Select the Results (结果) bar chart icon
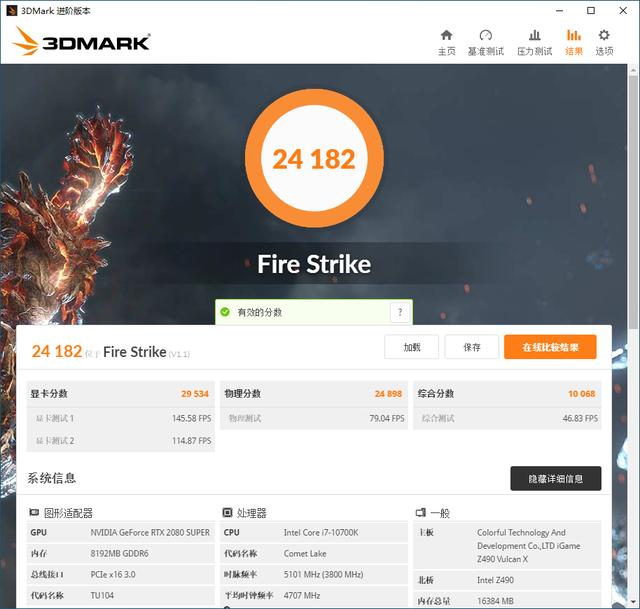 [573, 35]
